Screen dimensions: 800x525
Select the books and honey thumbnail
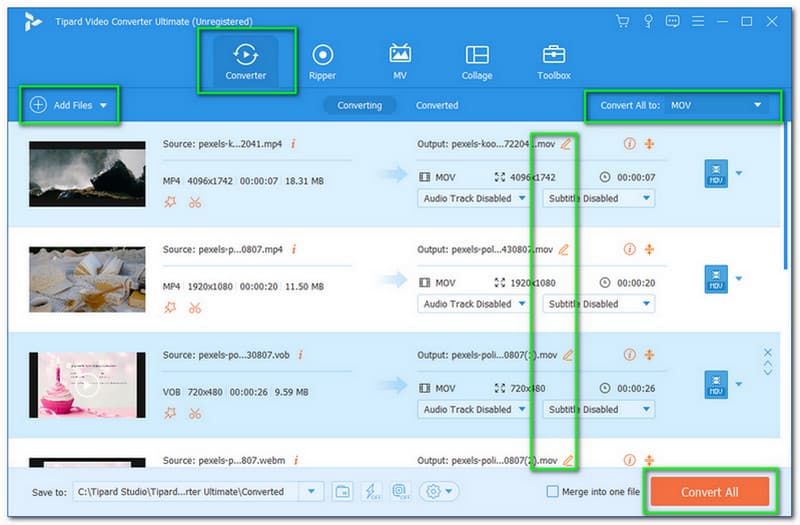(87, 280)
